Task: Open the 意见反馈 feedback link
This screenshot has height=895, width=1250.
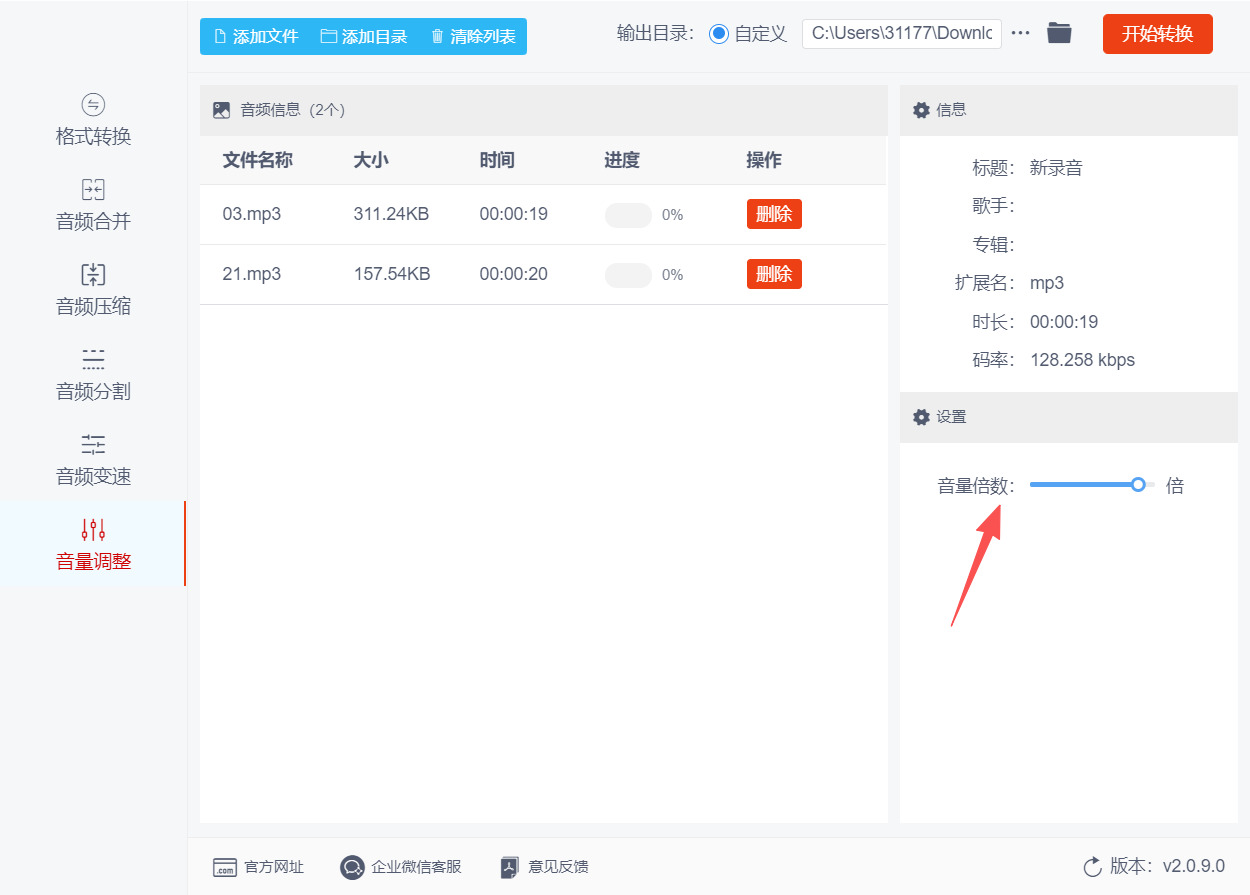Action: pyautogui.click(x=545, y=867)
